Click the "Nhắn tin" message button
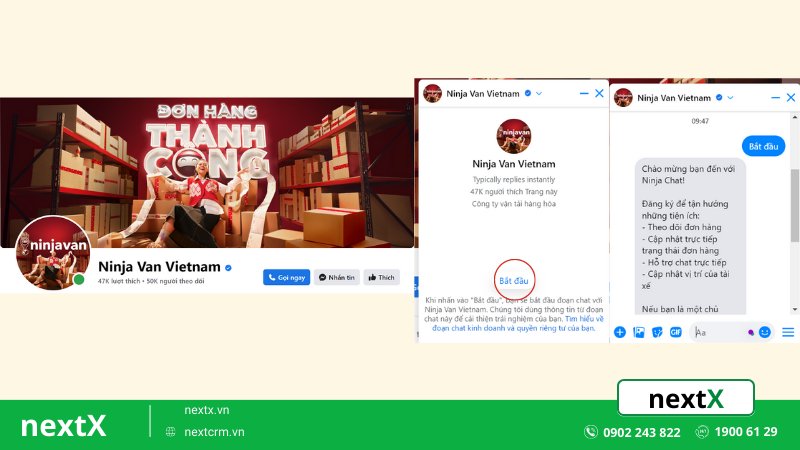 coord(336,277)
